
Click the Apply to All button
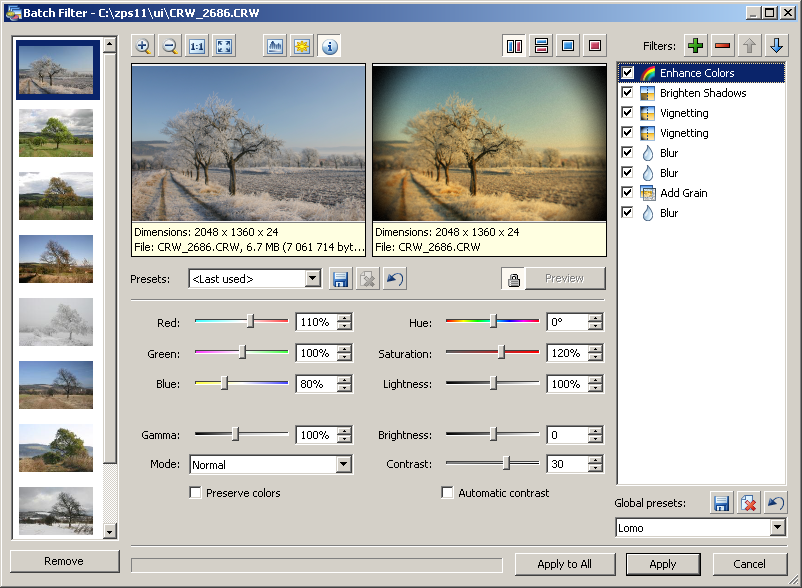(565, 564)
